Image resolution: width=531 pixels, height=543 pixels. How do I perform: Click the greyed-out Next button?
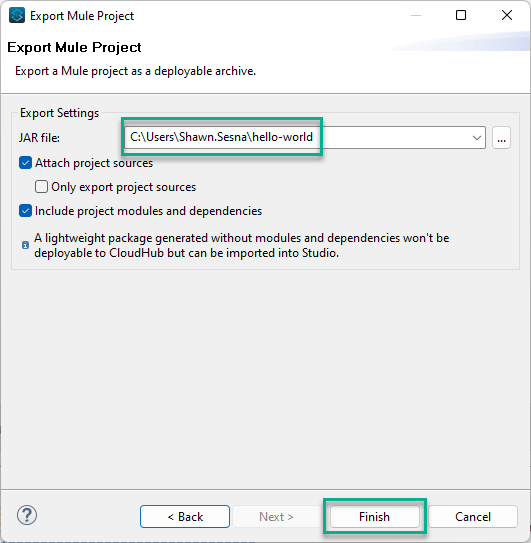[276, 517]
